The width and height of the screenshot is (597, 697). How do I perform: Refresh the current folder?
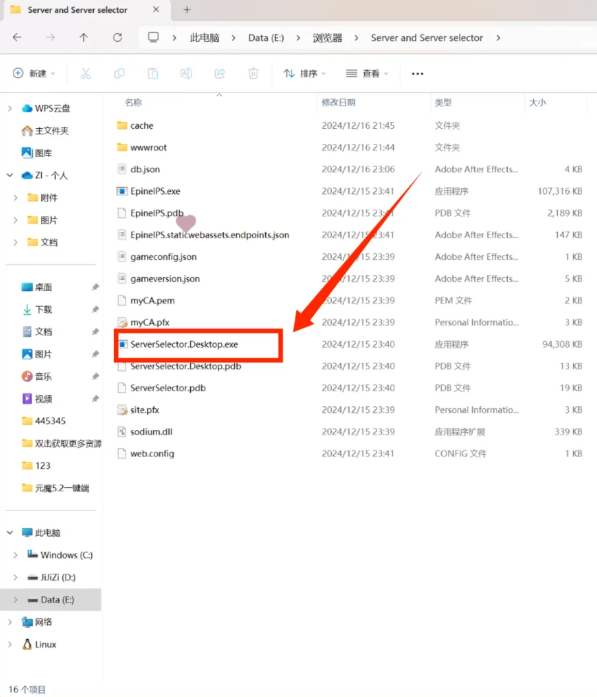click(117, 38)
